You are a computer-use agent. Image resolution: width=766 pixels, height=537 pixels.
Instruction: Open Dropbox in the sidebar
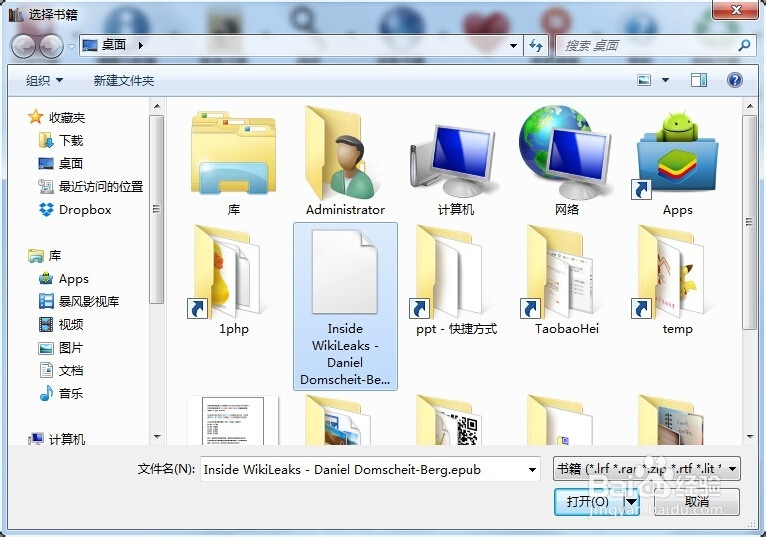(75, 210)
